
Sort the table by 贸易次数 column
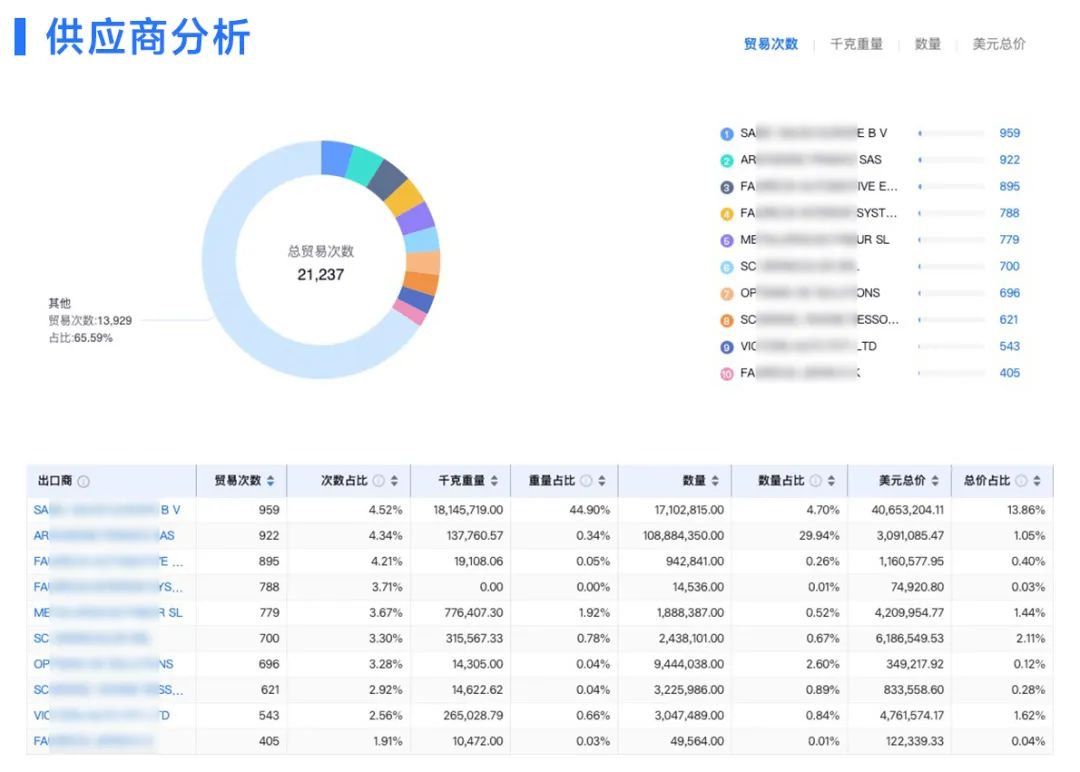pyautogui.click(x=271, y=481)
